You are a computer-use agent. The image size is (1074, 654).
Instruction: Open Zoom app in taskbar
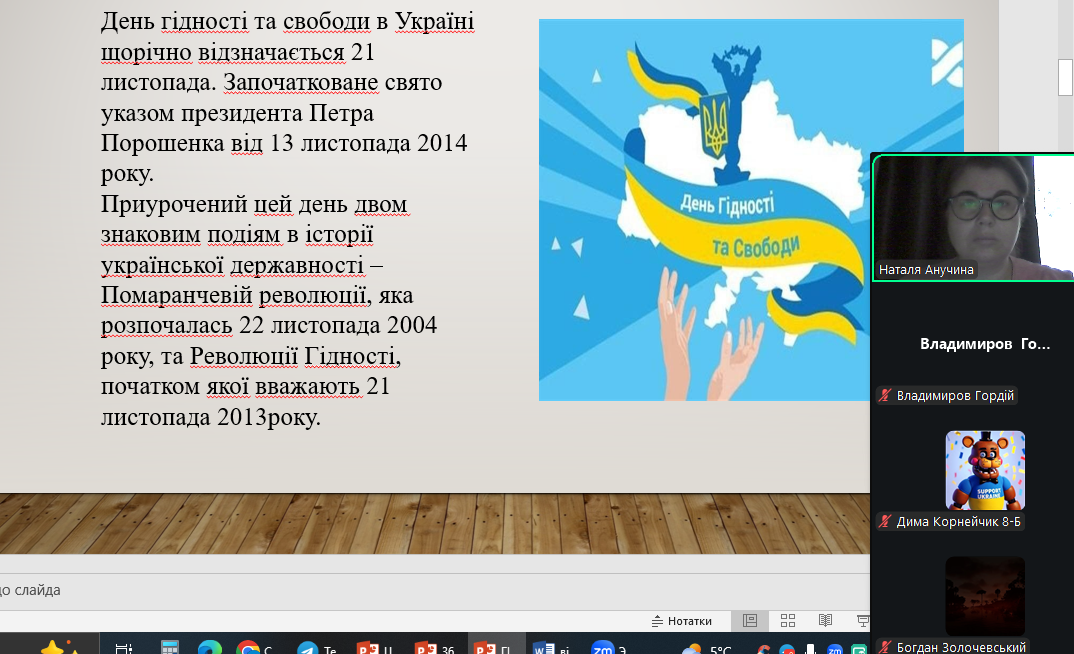[602, 647]
